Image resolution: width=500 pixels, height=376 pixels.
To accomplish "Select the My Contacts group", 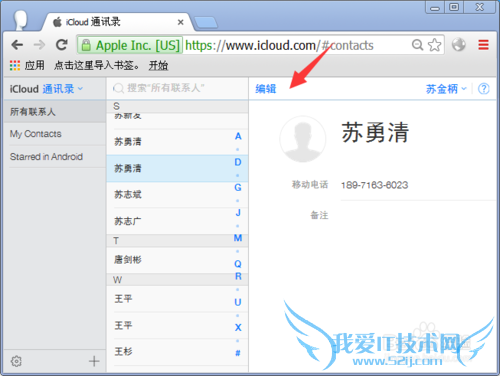I will (x=55, y=134).
